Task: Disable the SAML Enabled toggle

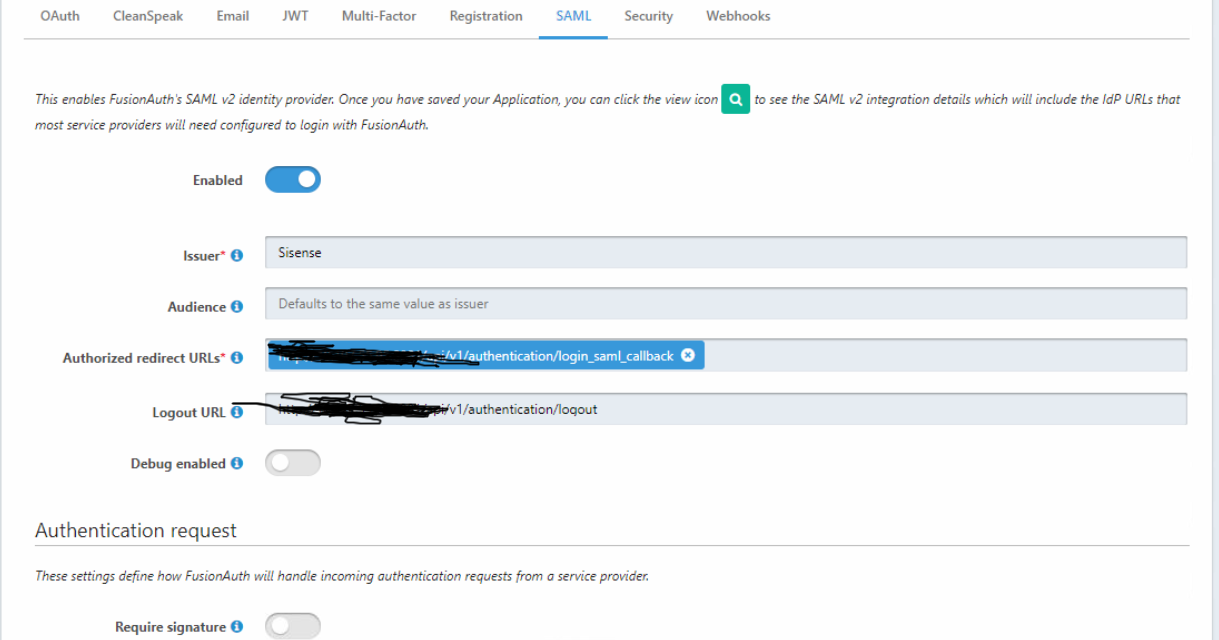Action: (293, 180)
